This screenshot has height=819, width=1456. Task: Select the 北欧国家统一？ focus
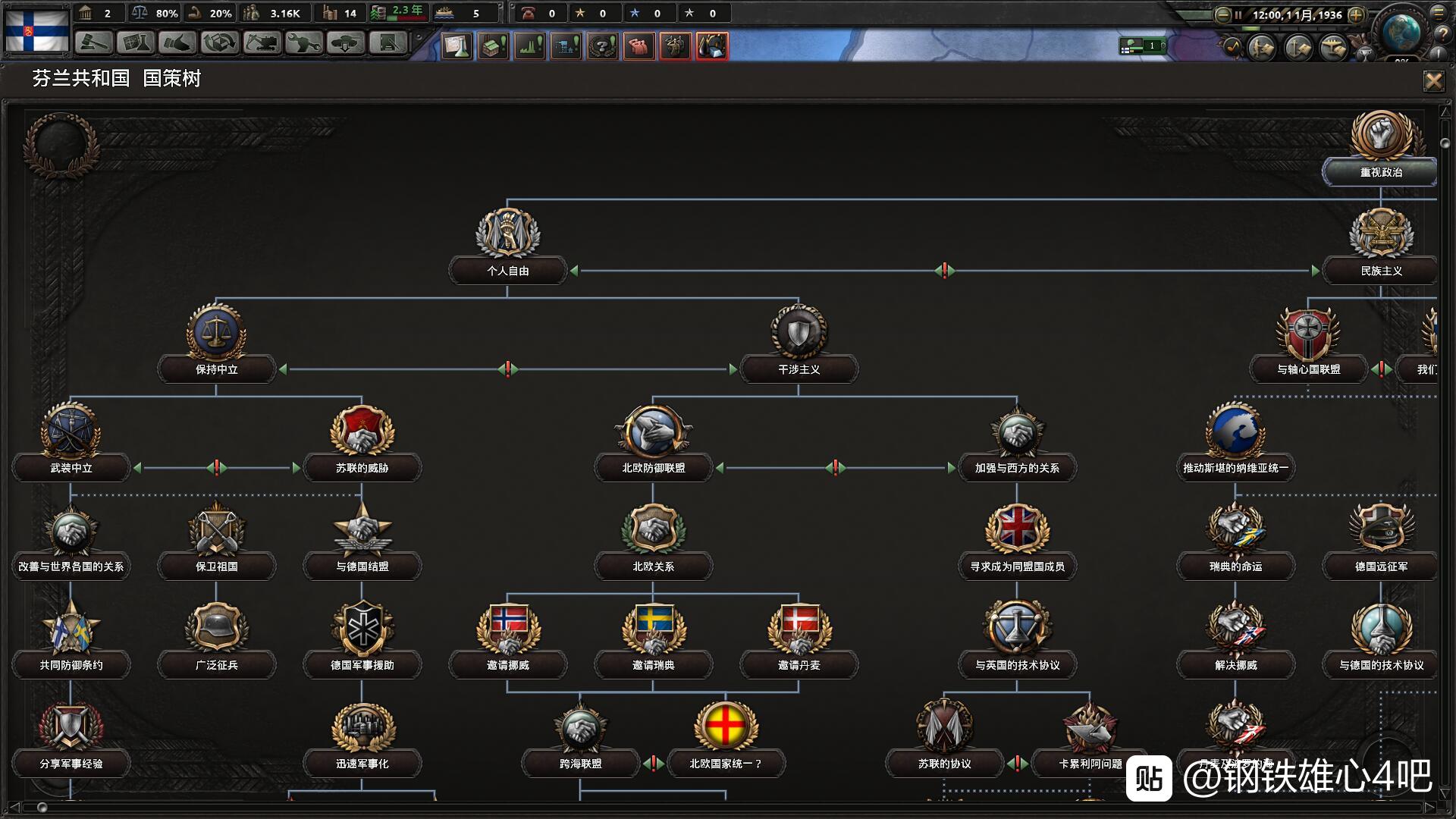726,764
